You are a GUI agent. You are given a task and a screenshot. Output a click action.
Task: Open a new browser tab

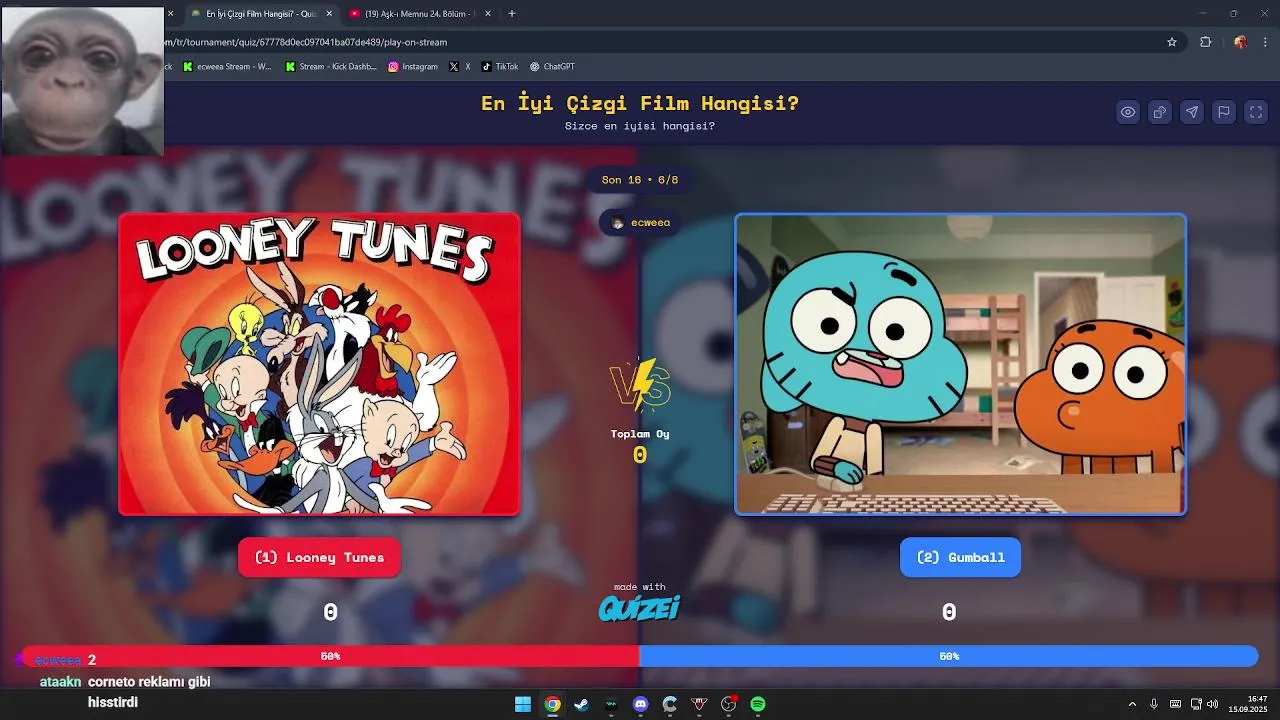pos(512,14)
